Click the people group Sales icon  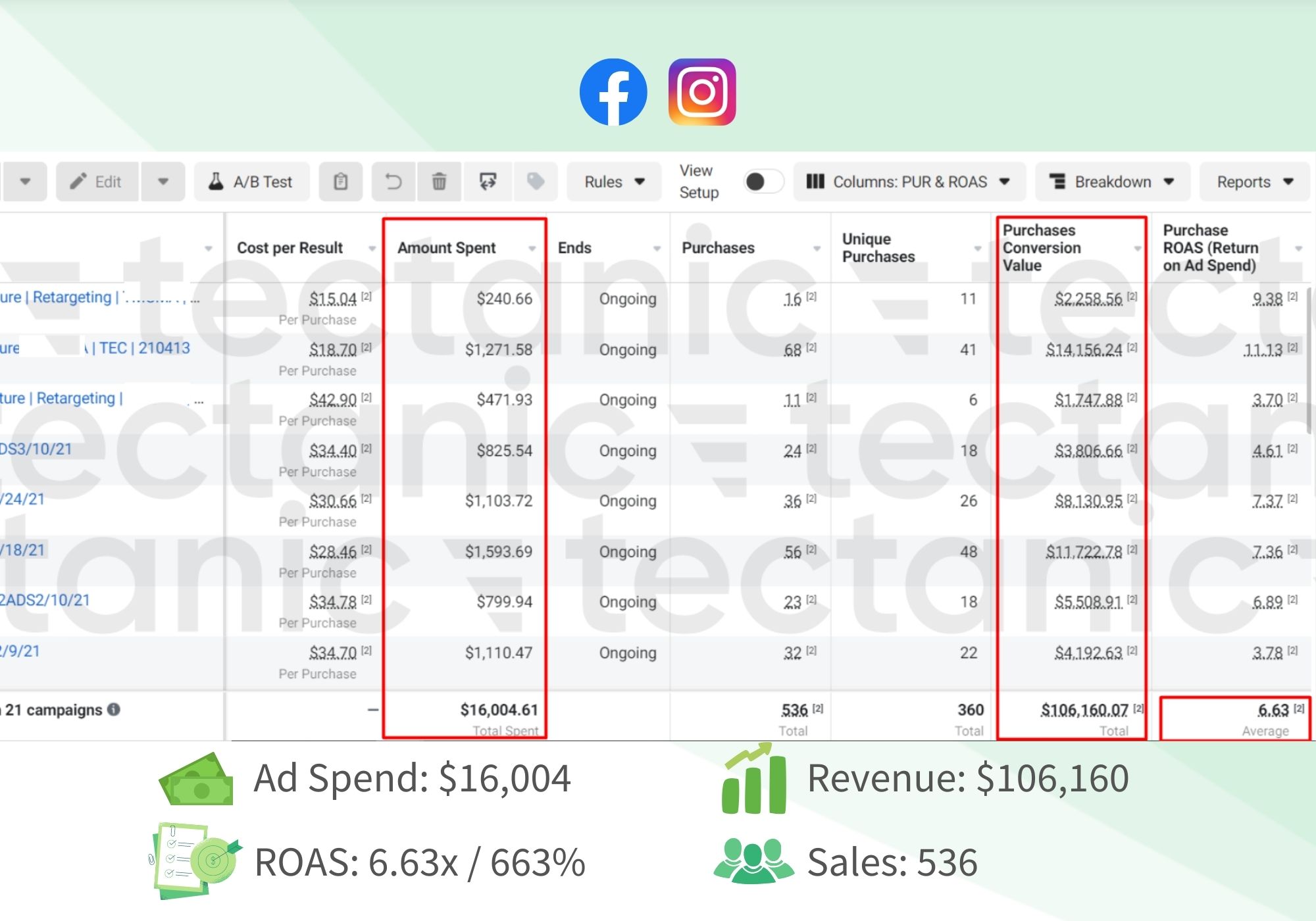tap(753, 860)
